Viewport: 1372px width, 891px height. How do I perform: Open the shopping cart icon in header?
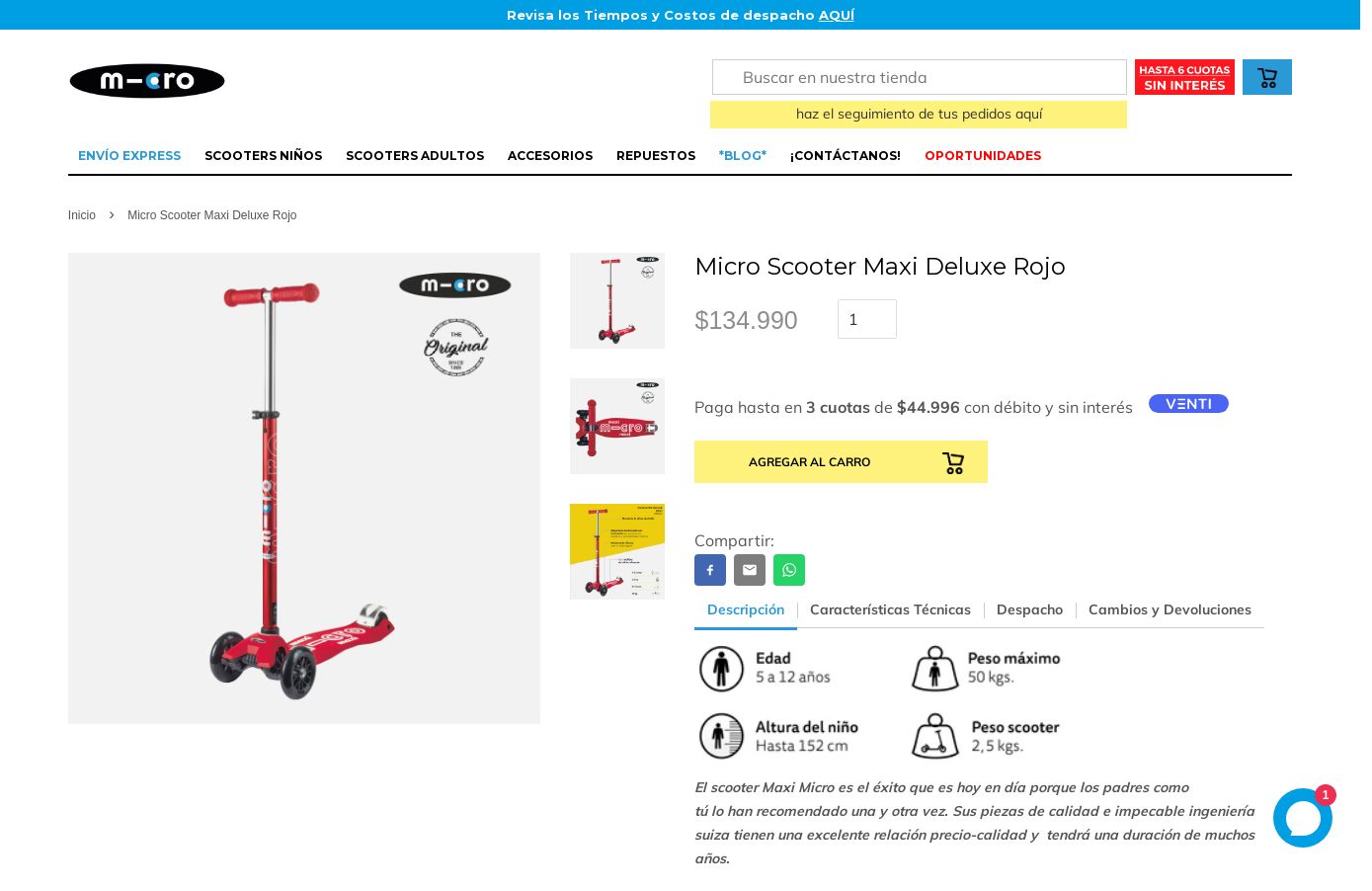click(1266, 77)
